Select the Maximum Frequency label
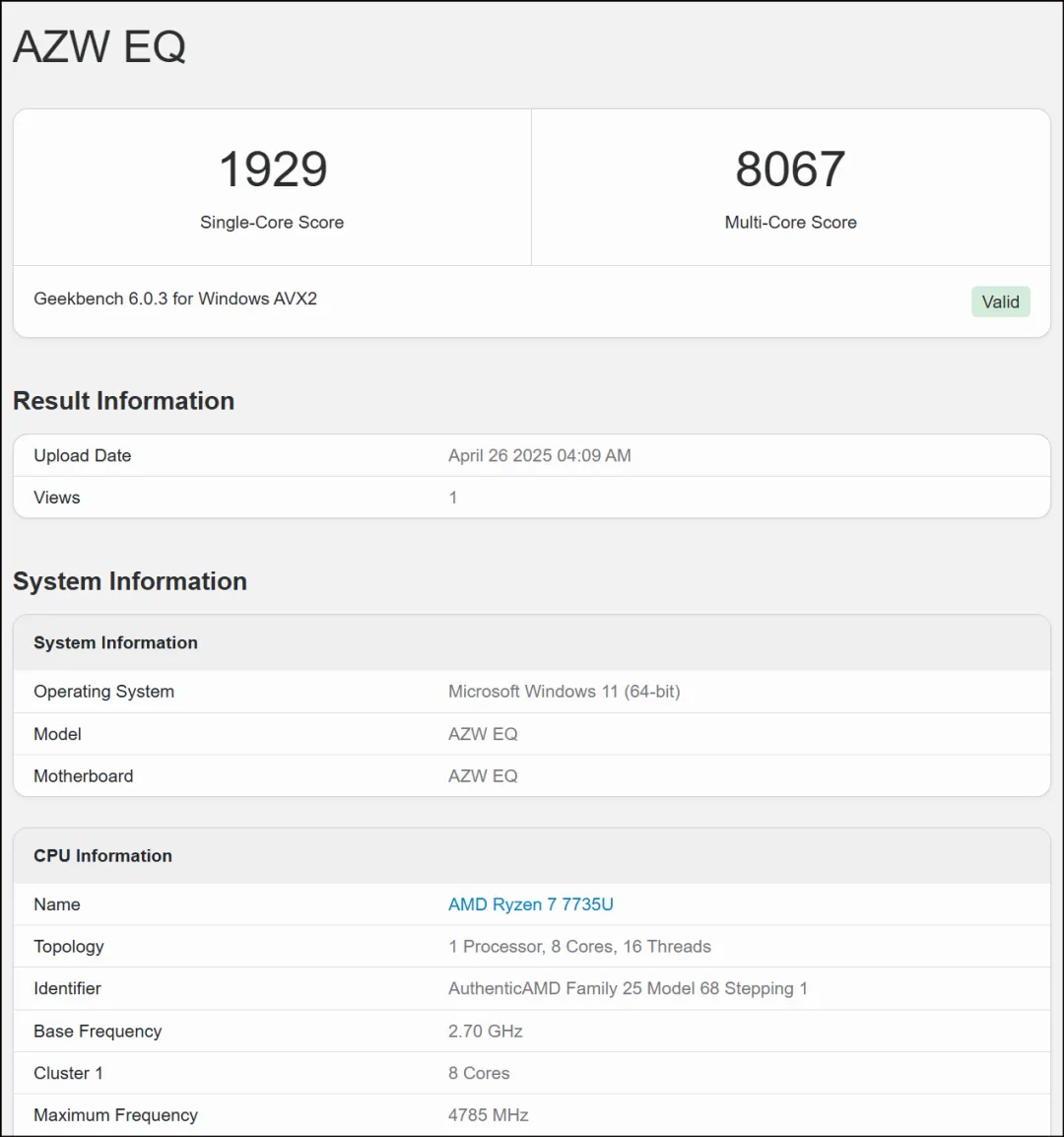The image size is (1064, 1137). (x=115, y=1115)
